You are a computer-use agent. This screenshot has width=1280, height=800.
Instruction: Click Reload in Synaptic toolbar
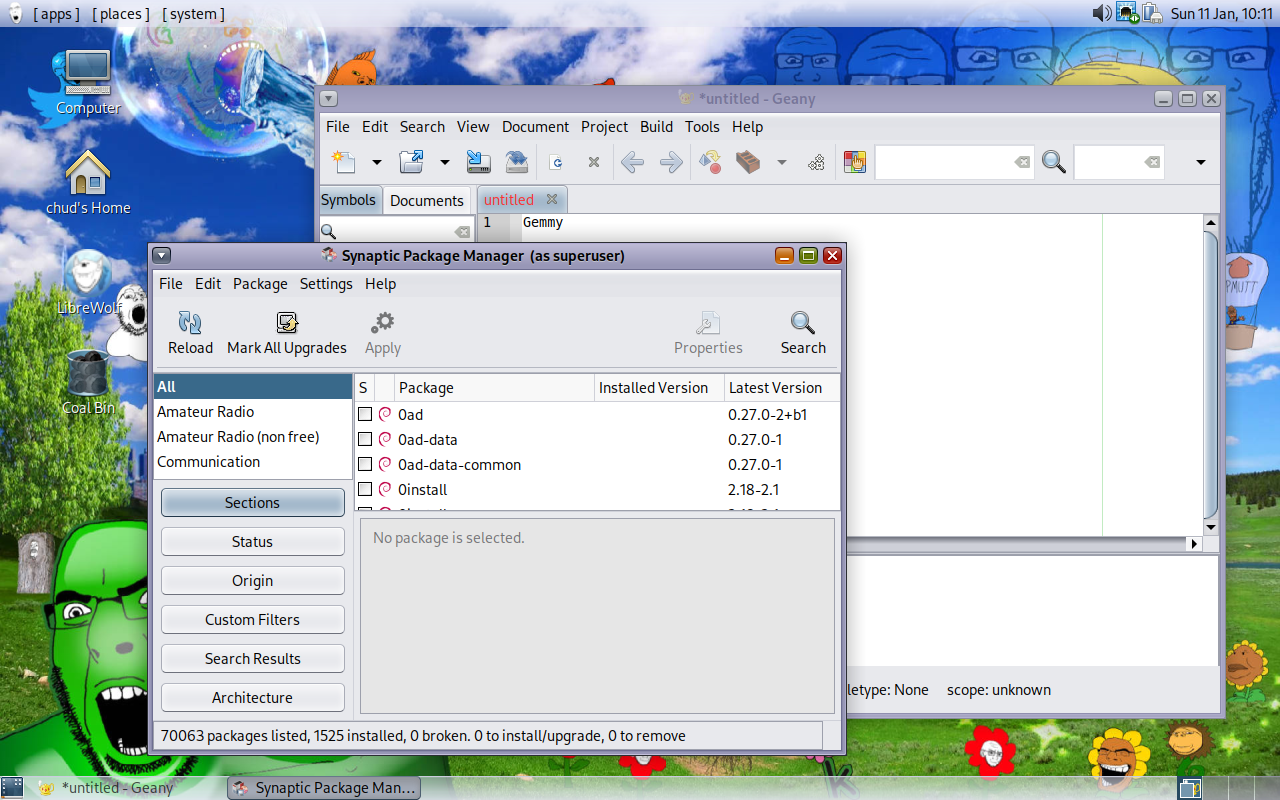pyautogui.click(x=190, y=333)
